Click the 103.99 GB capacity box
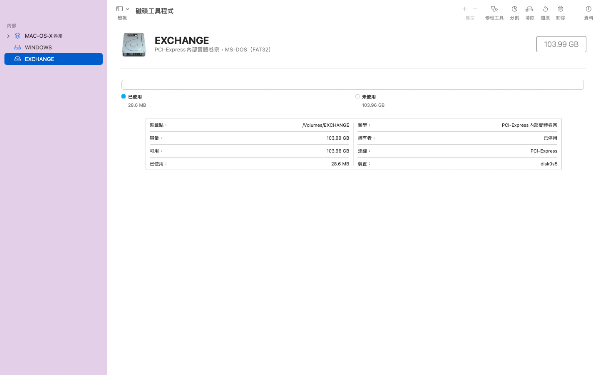600x375 pixels. (x=561, y=44)
